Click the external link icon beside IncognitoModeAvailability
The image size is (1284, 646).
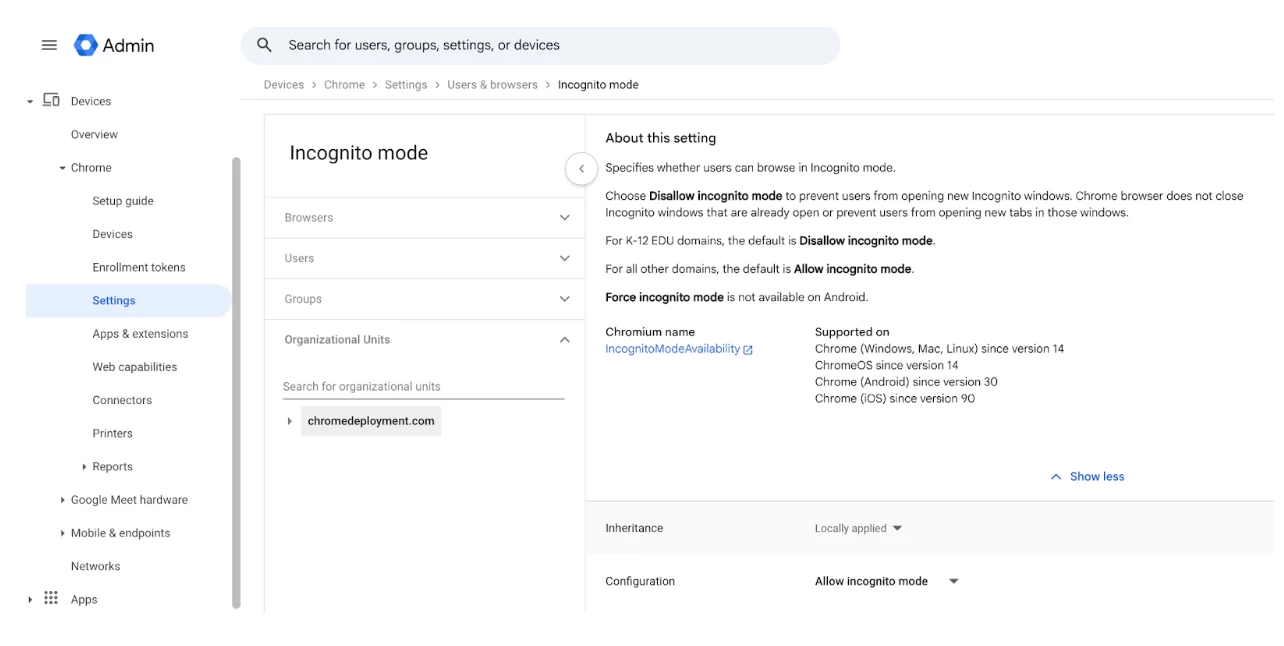pyautogui.click(x=748, y=350)
